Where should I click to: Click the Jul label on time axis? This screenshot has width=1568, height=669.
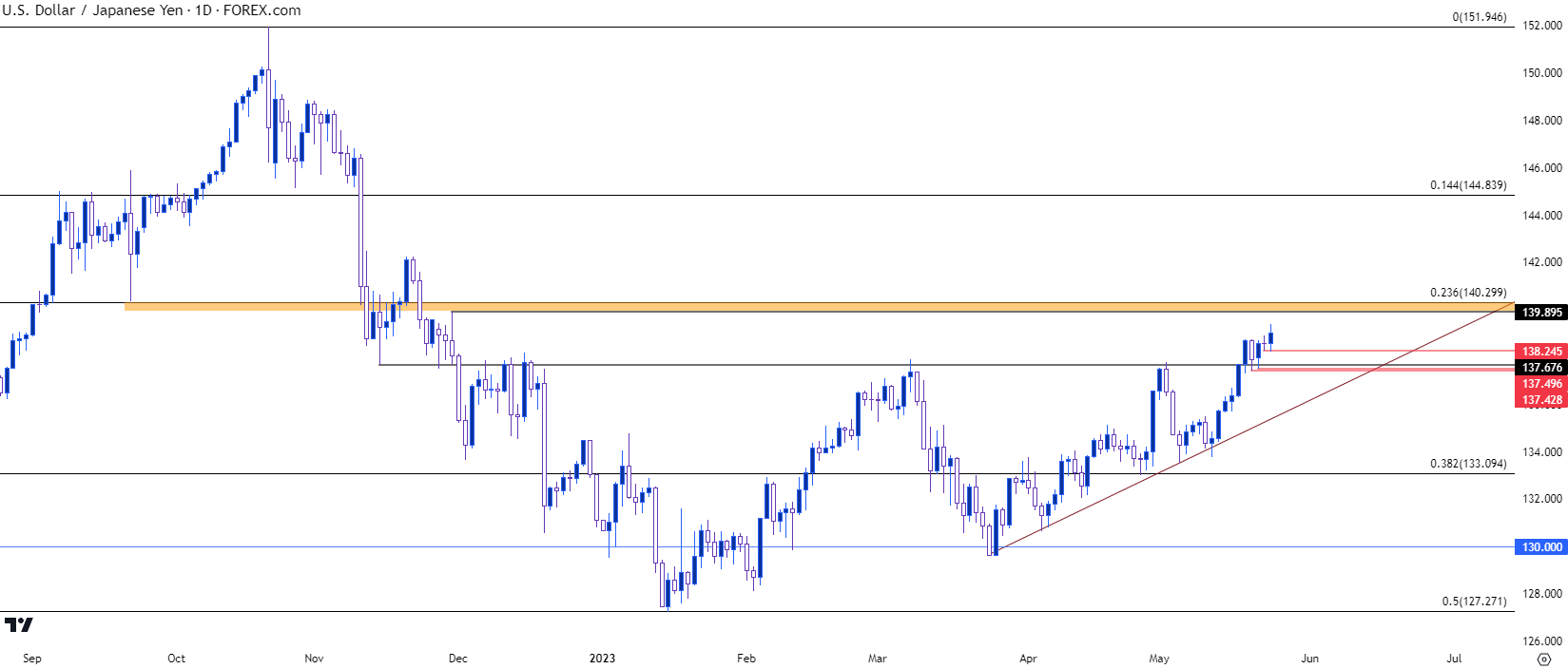coord(1454,659)
